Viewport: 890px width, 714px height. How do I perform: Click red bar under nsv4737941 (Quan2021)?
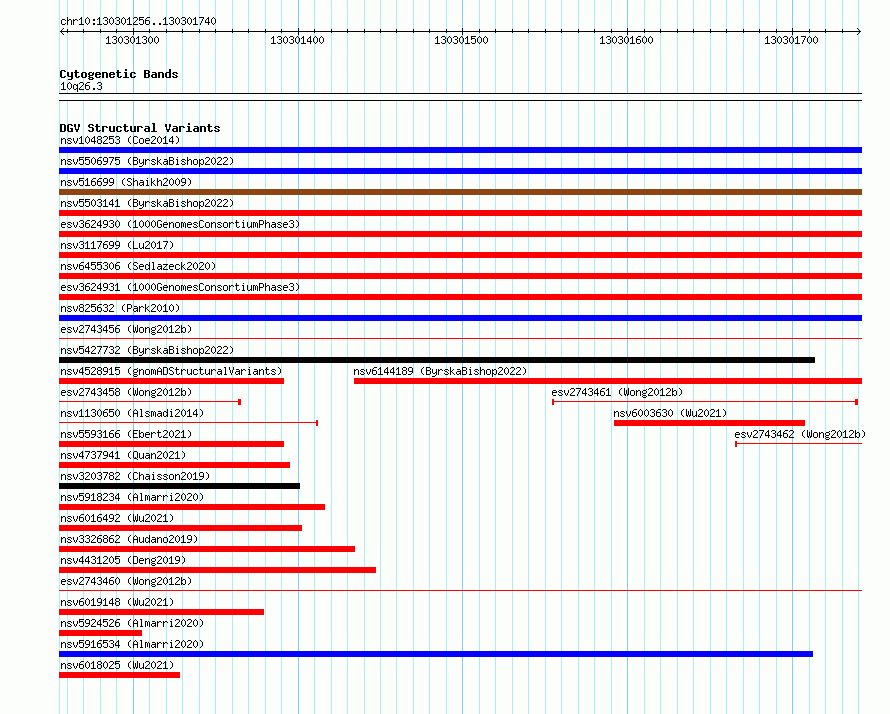174,465
